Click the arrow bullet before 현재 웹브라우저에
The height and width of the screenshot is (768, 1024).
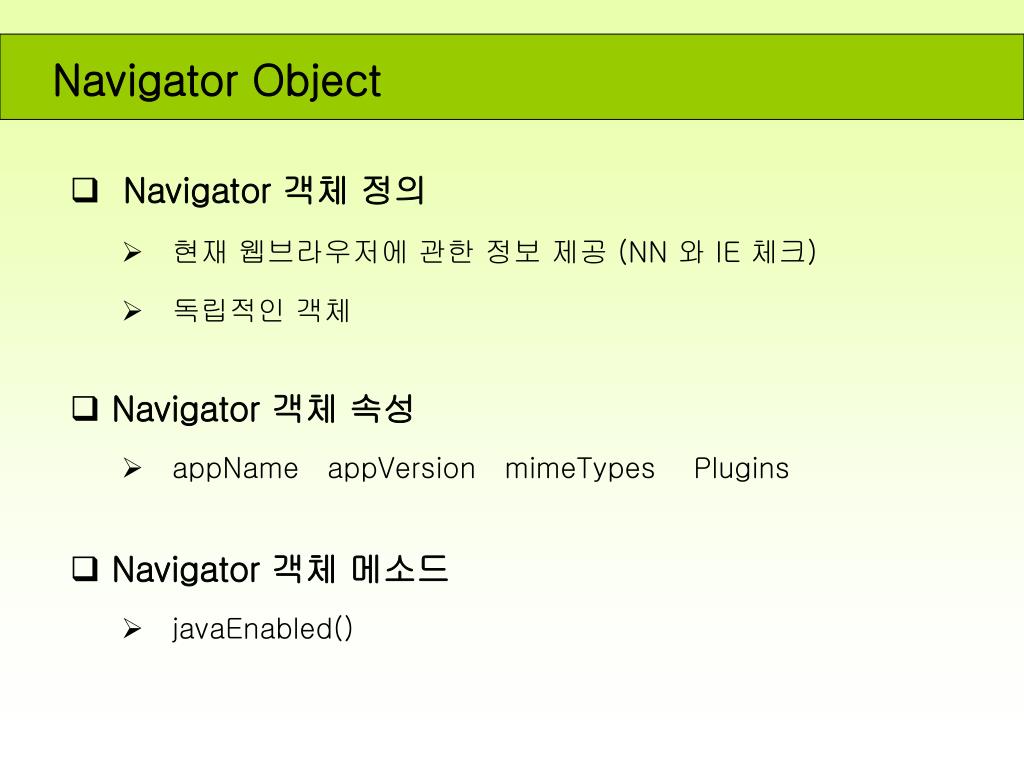(x=132, y=251)
